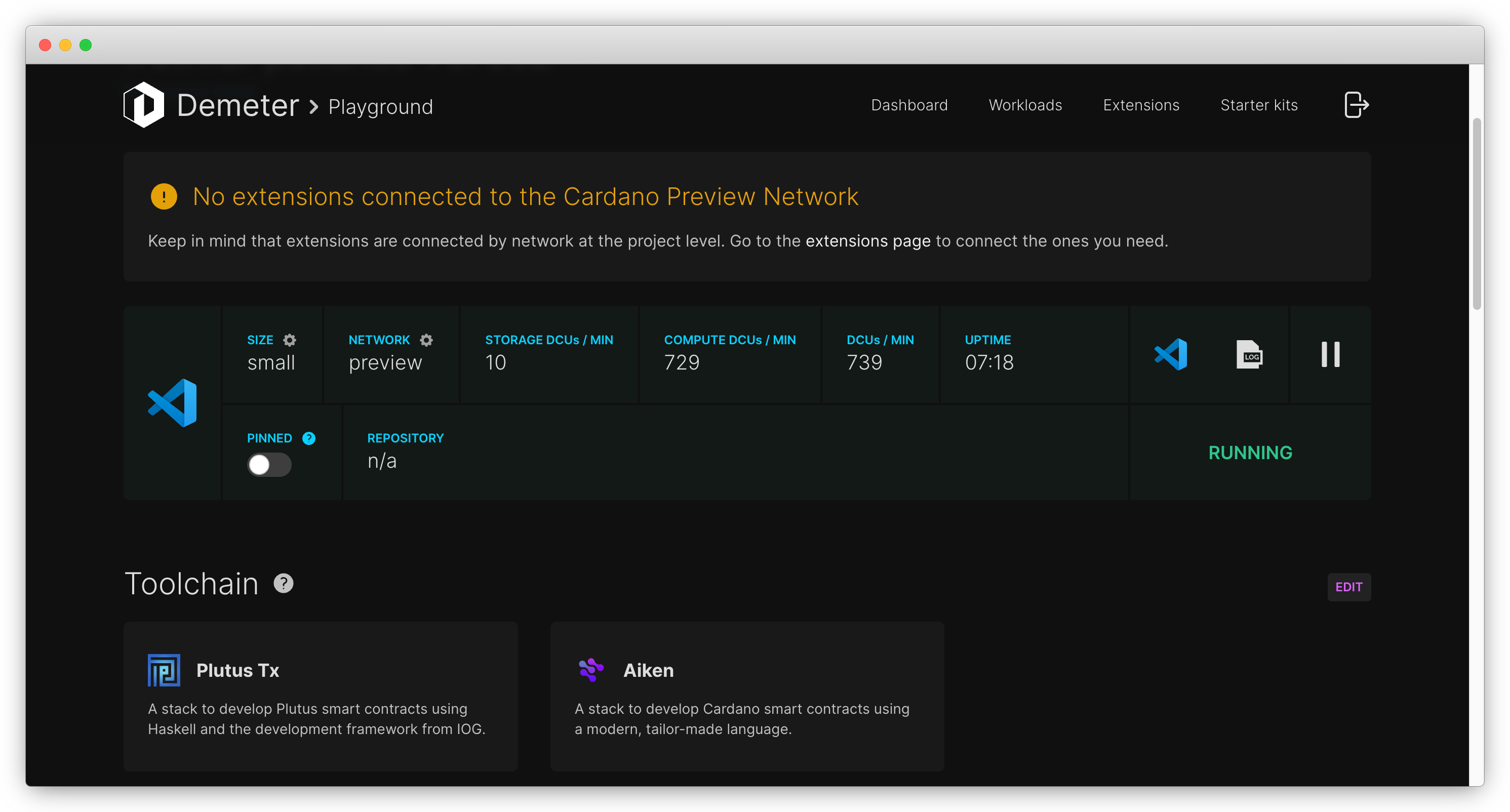This screenshot has width=1510, height=812.
Task: Click the macOS green maximize button
Action: pyautogui.click(x=86, y=45)
